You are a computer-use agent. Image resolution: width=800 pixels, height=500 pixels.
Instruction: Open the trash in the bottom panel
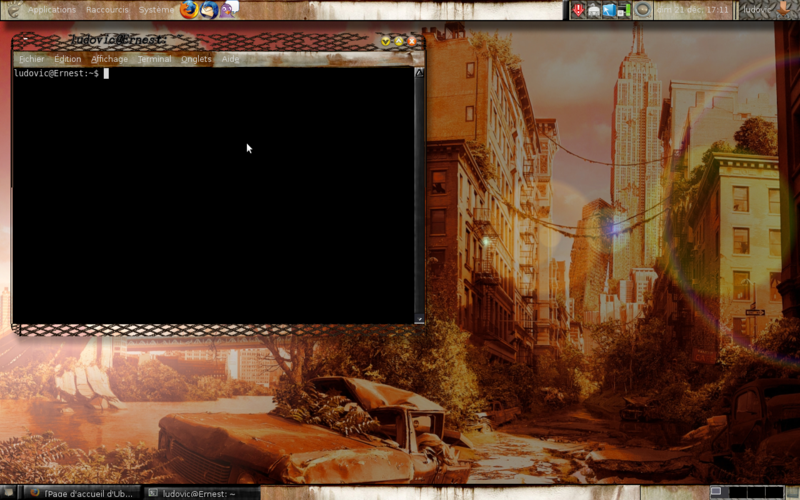tap(791, 493)
